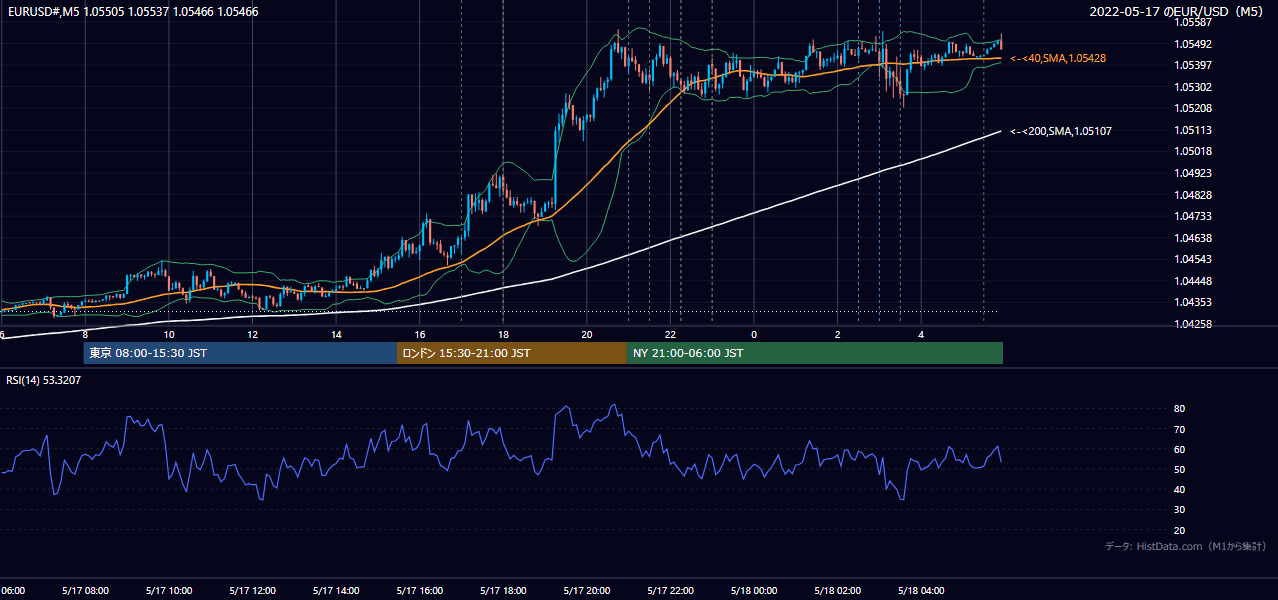This screenshot has width=1278, height=600.
Task: Click hour label 22 below price chart
Action: [x=671, y=334]
